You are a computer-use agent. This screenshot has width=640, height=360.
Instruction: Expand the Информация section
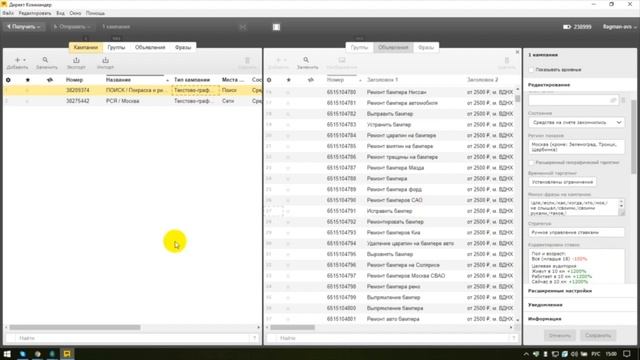click(544, 319)
